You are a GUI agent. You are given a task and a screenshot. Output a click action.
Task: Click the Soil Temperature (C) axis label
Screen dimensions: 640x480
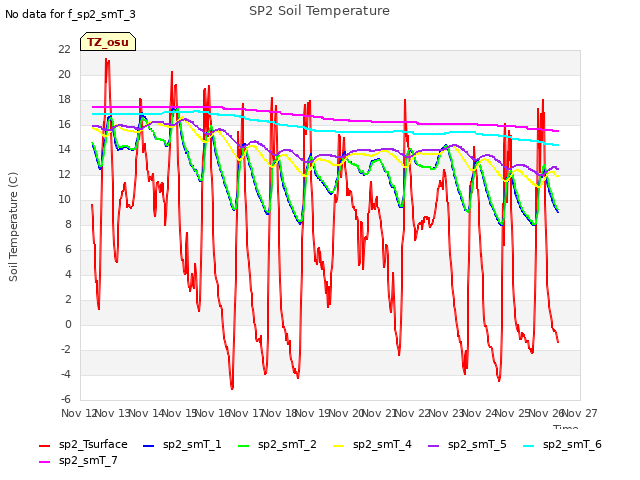[13, 227]
